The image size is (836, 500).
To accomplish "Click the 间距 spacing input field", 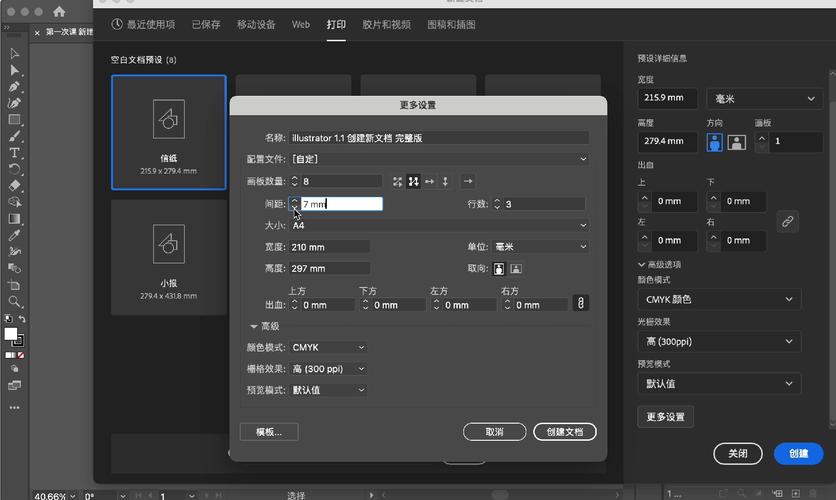I will [342, 204].
